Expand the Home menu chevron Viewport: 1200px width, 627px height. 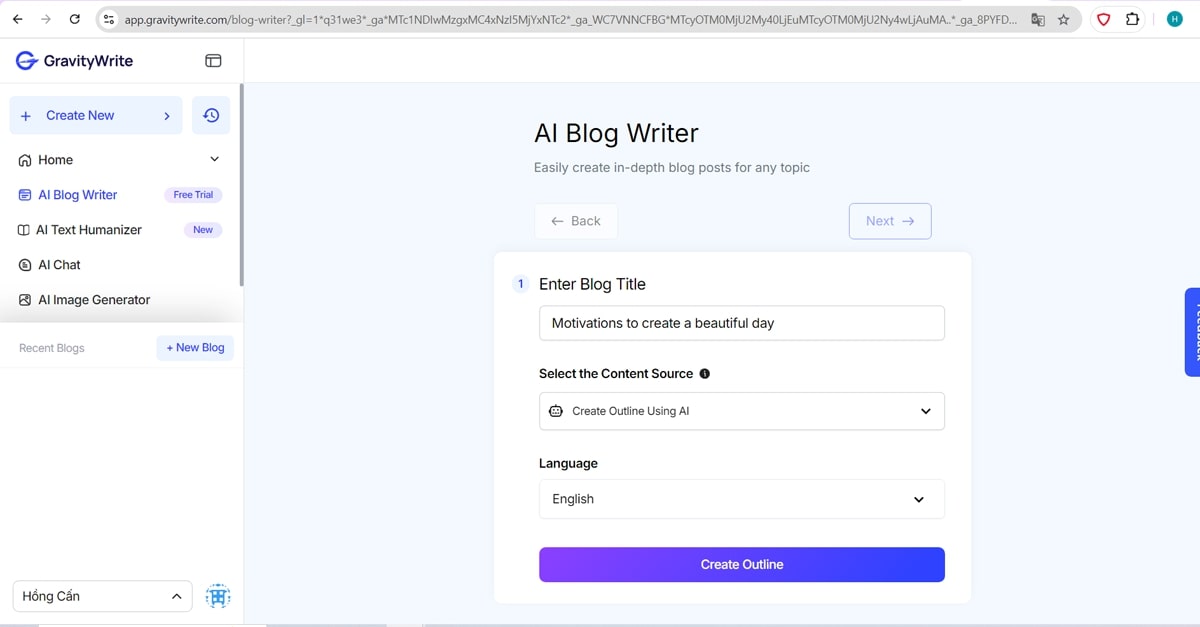coord(214,160)
